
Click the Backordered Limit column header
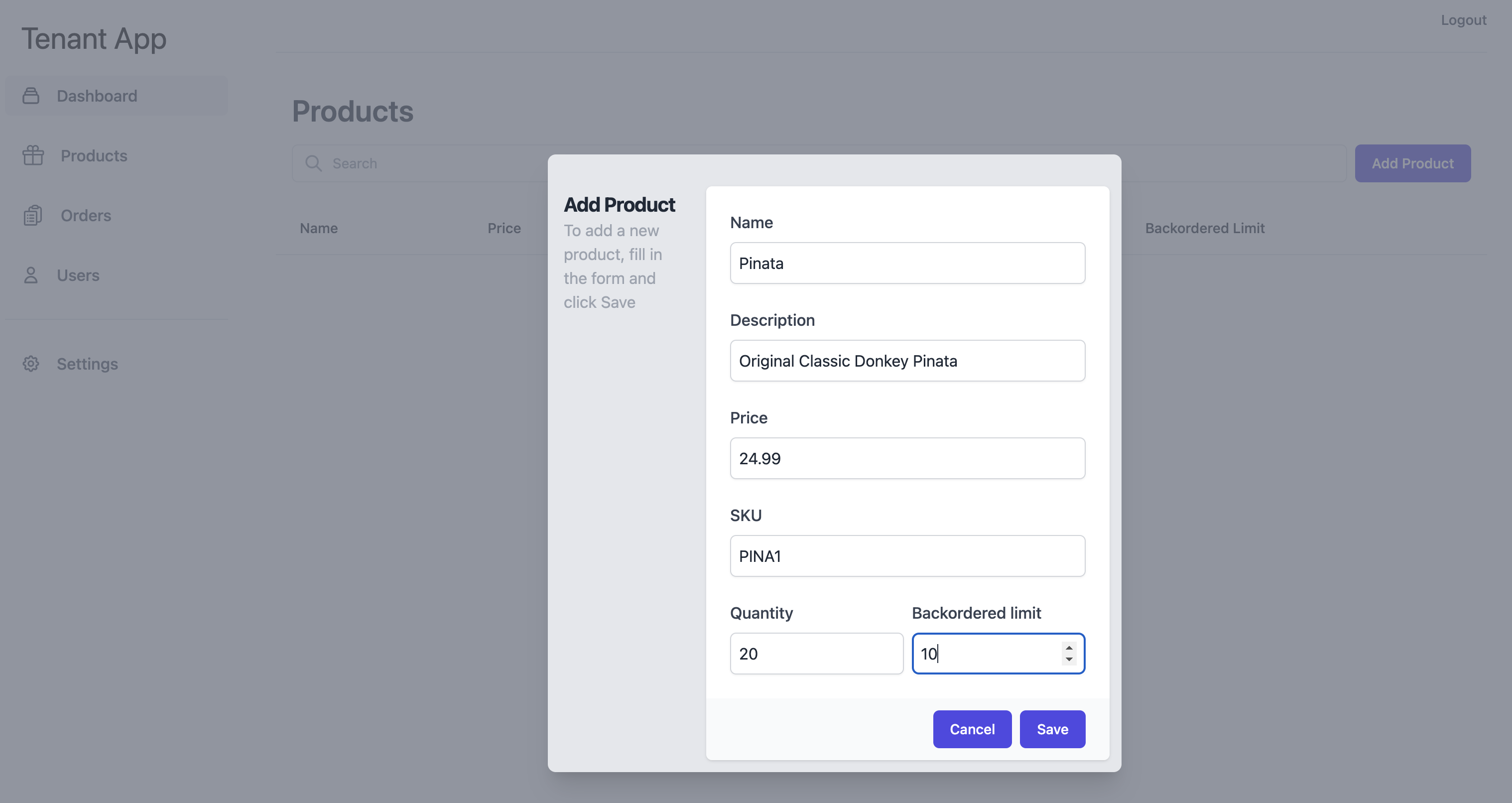coord(1204,228)
